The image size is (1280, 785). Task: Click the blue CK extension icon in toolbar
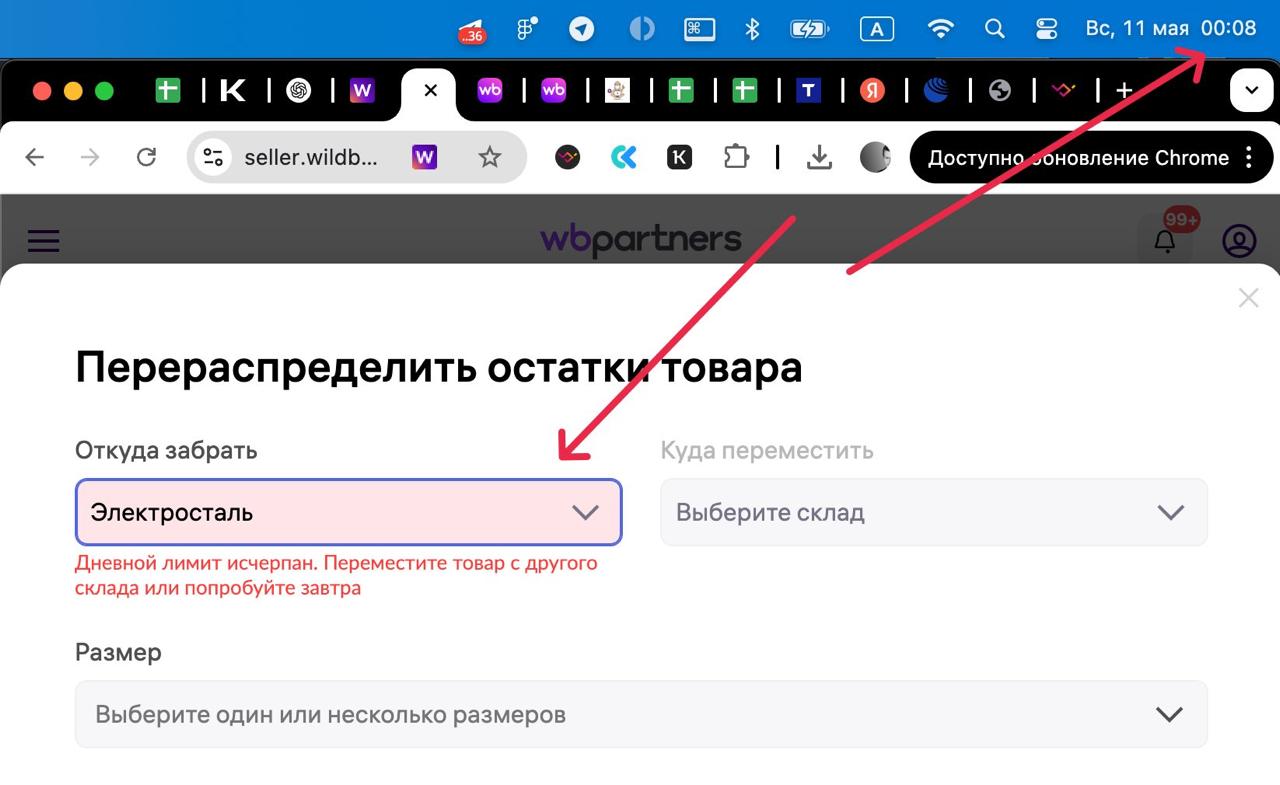(624, 157)
